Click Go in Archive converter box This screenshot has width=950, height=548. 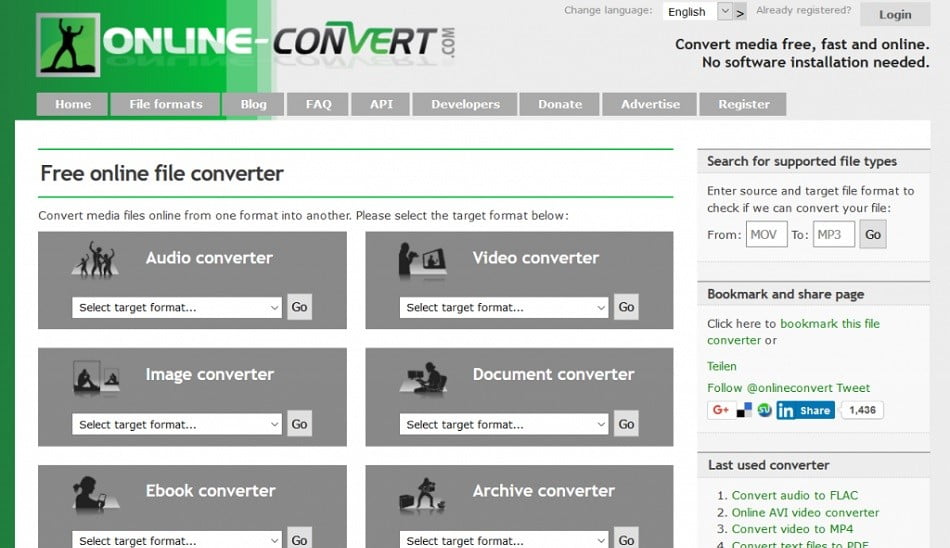[x=626, y=539]
